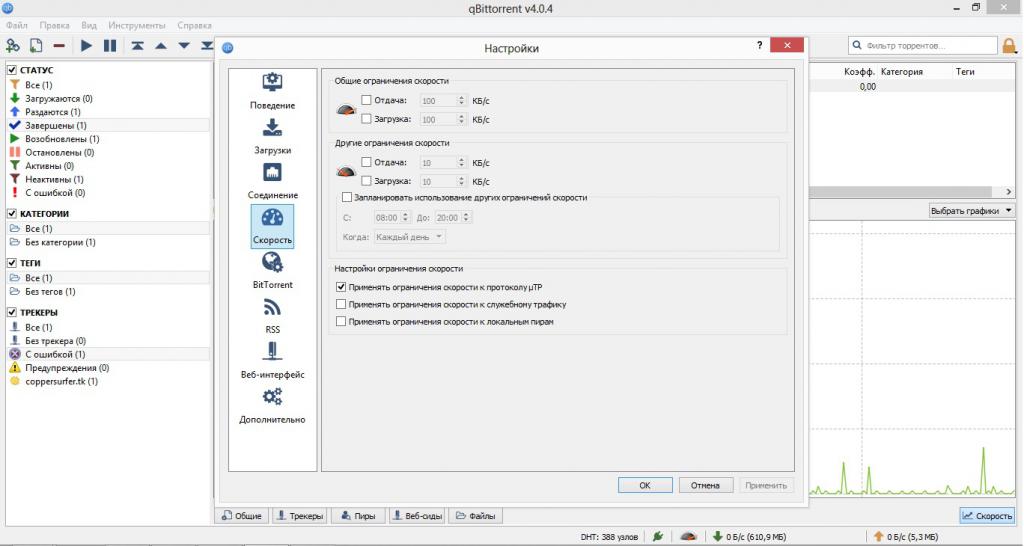Switch to the Общие tab

pos(242,516)
